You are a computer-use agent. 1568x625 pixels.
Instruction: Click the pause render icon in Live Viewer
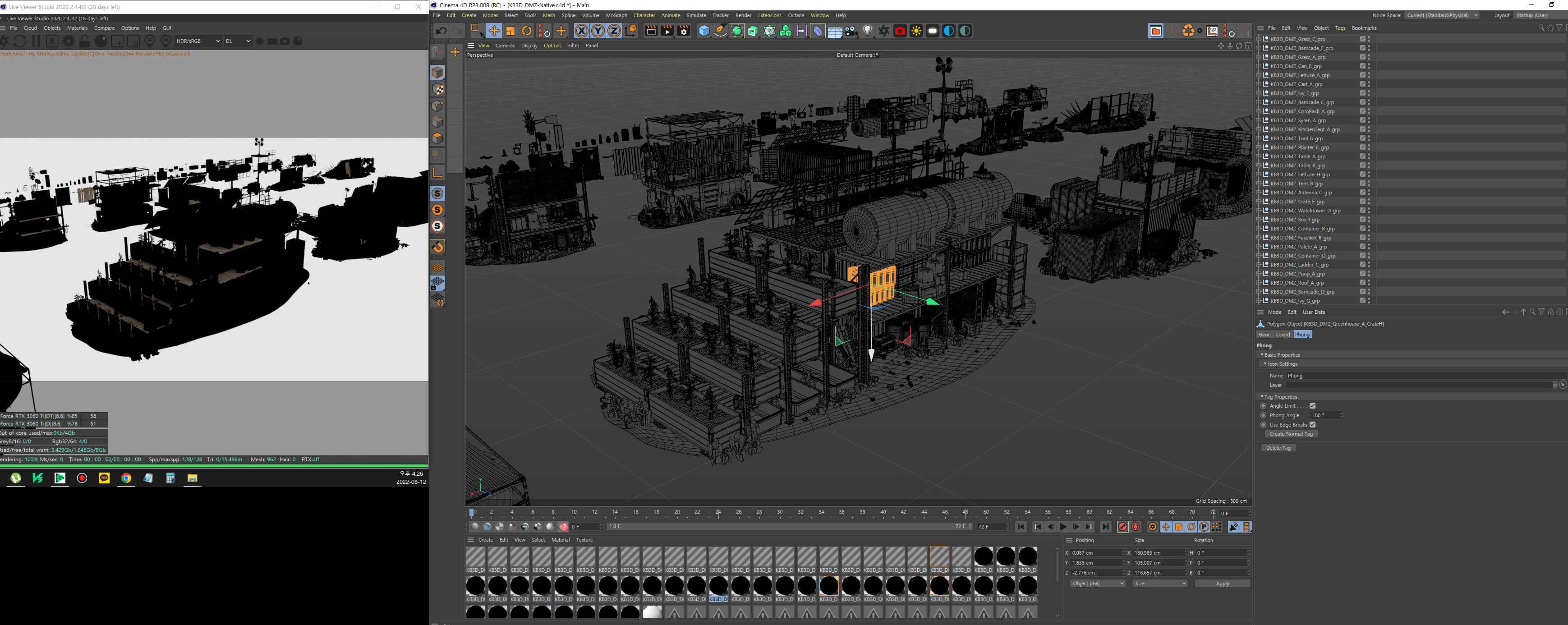pos(36,41)
